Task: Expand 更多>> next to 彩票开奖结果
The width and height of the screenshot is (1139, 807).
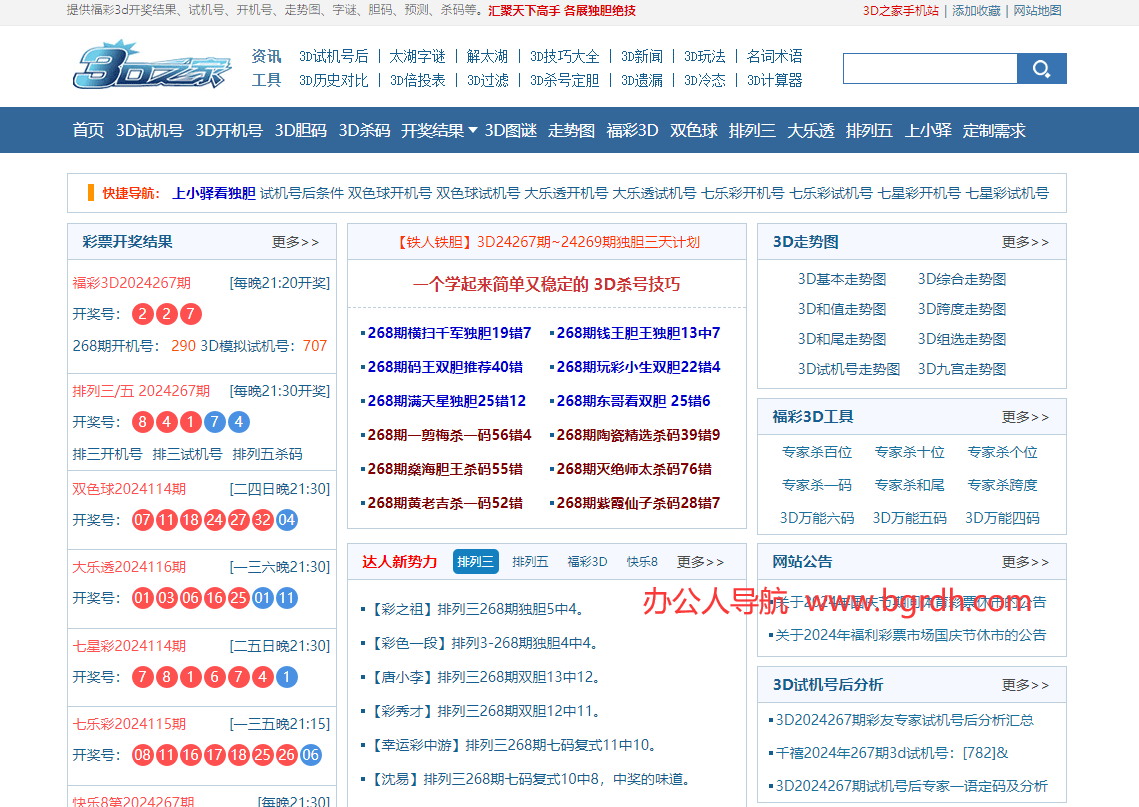Action: pyautogui.click(x=296, y=242)
